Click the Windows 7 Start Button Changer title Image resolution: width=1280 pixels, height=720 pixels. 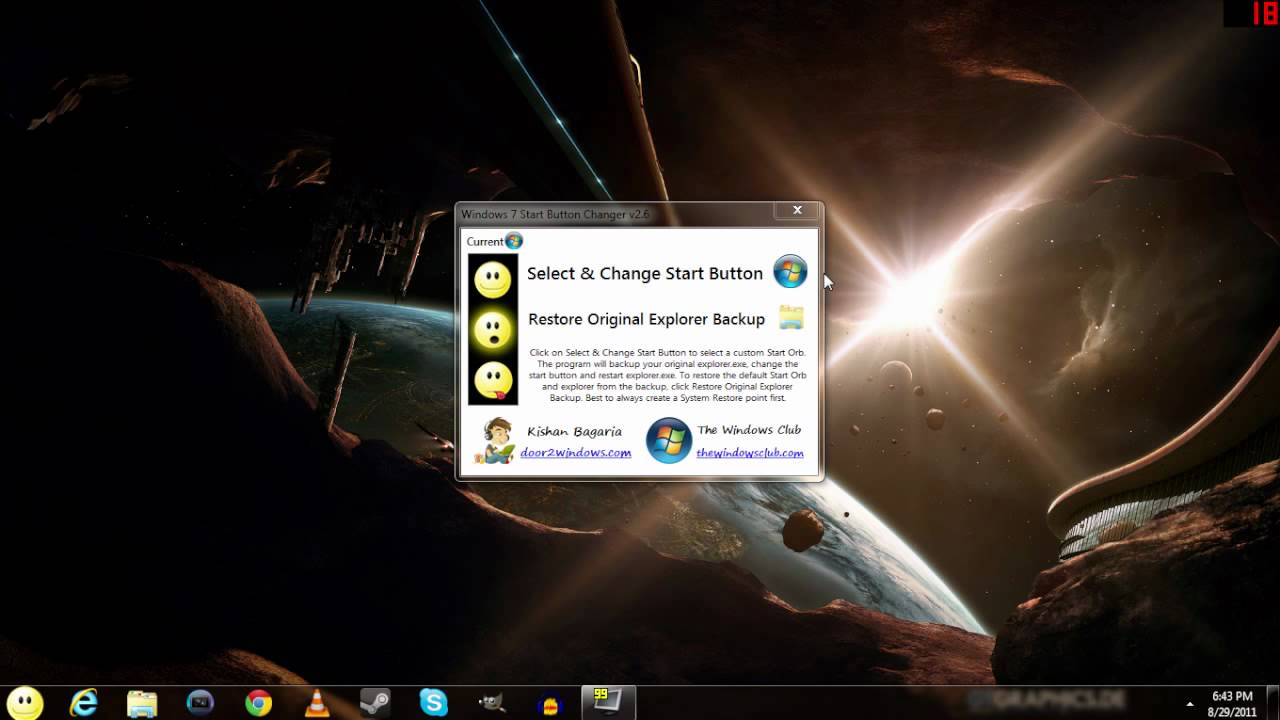(x=555, y=214)
